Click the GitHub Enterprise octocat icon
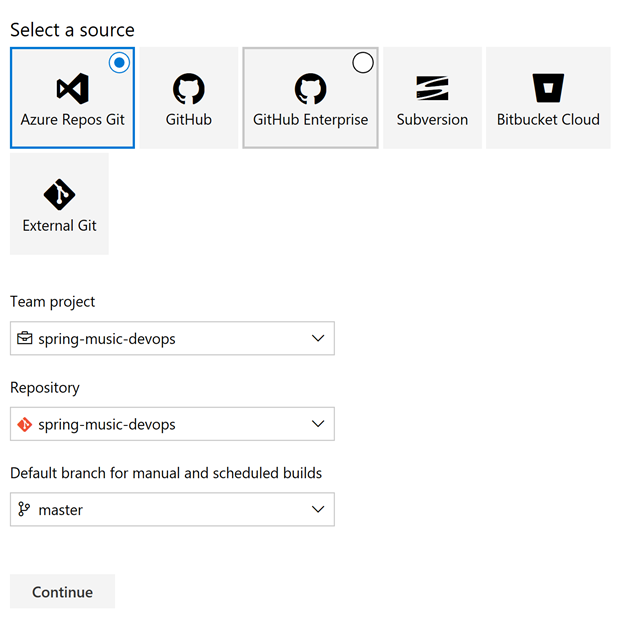This screenshot has height=627, width=621. 310,89
